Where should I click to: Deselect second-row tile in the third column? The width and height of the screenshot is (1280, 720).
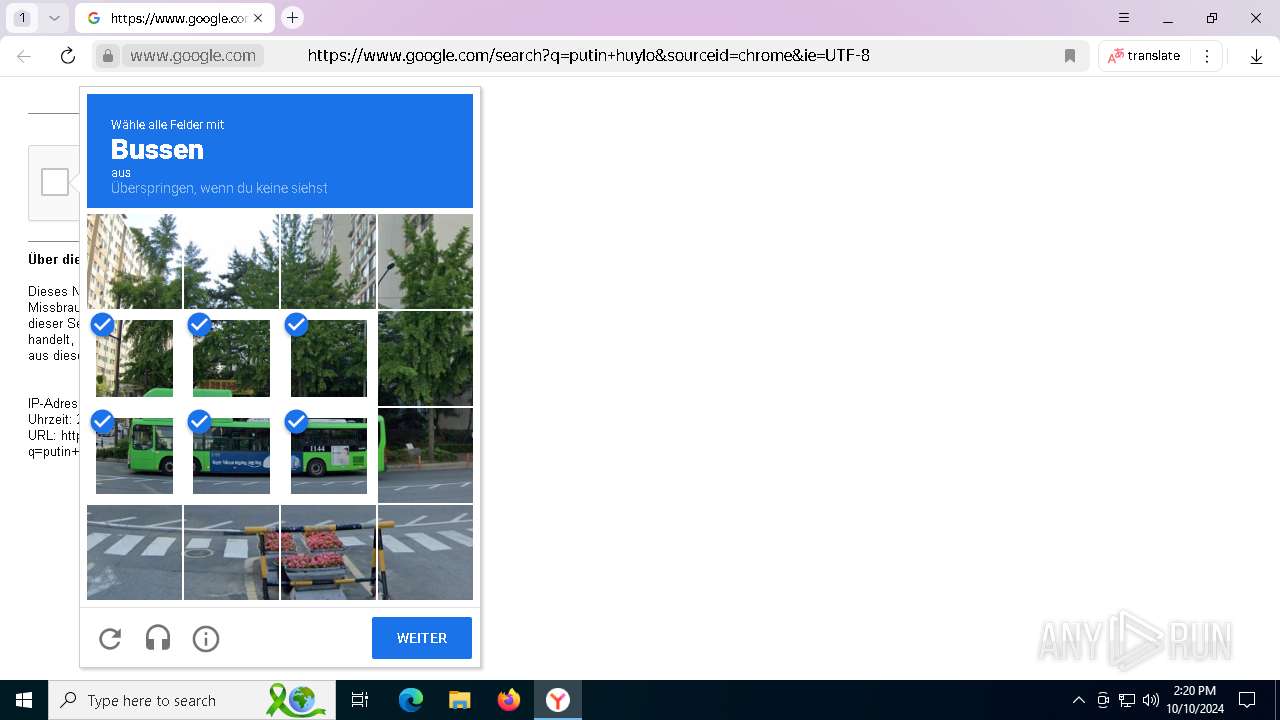pos(328,358)
